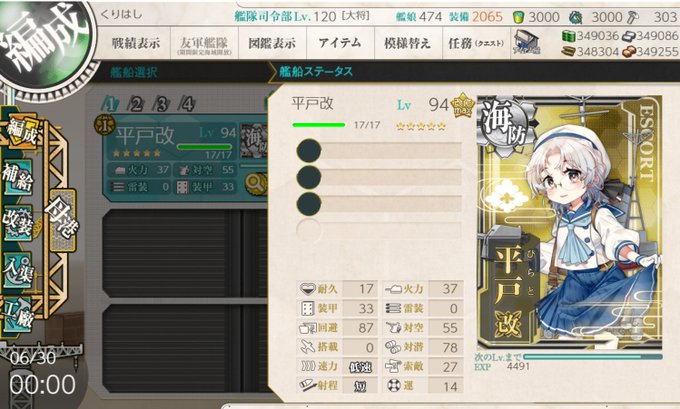The image size is (680, 409).
Task: Open the 図鑑表示 encyclopedia menu
Action: [272, 43]
